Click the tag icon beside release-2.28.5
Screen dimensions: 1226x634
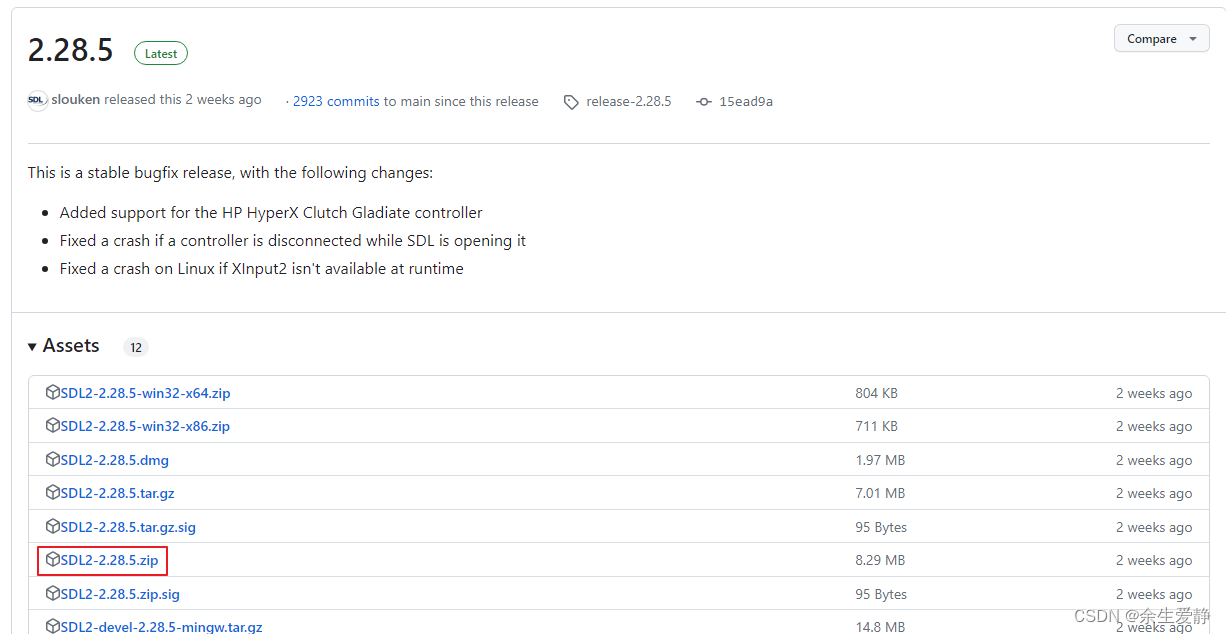click(x=571, y=102)
